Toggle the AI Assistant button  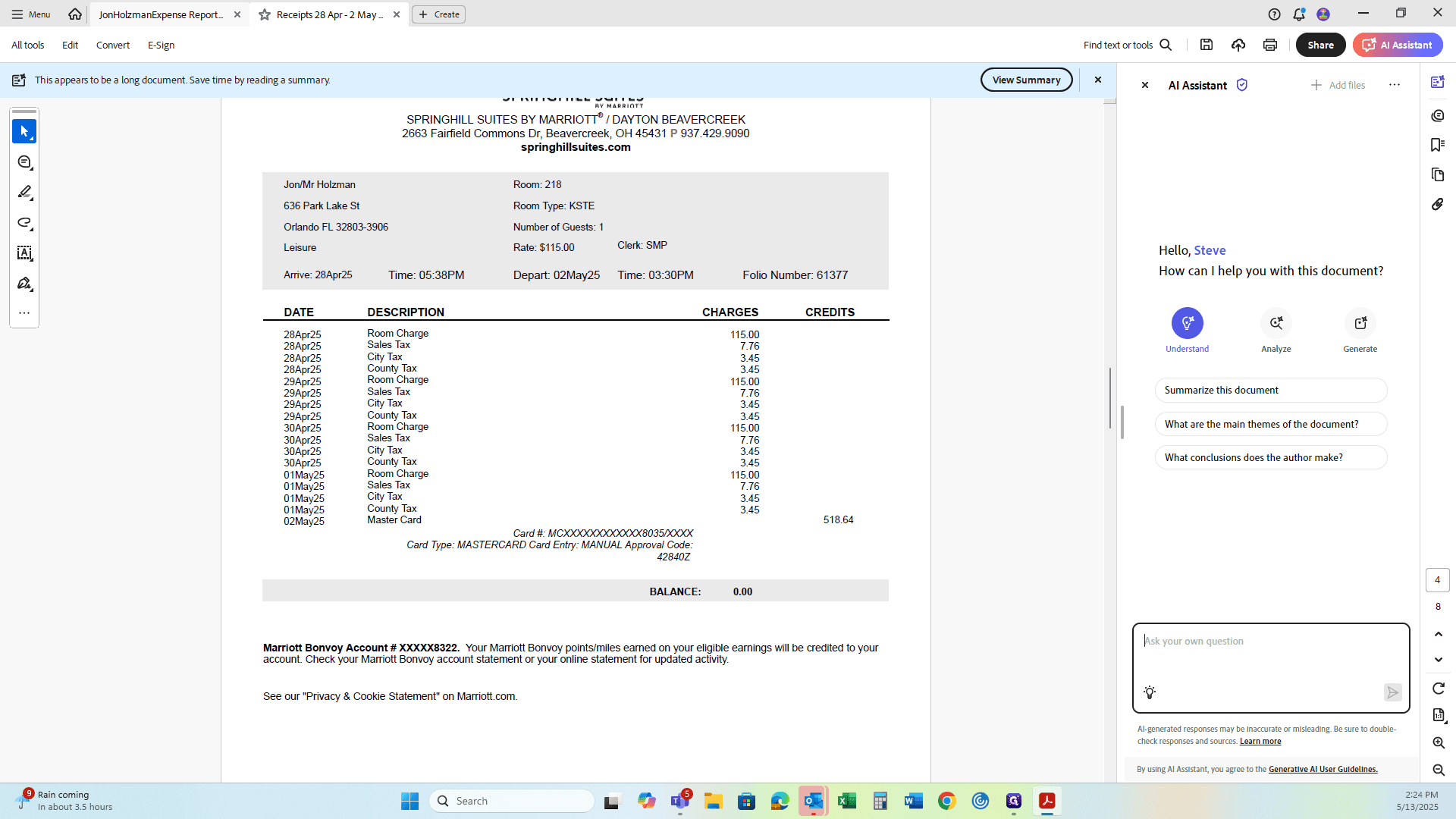click(x=1398, y=45)
